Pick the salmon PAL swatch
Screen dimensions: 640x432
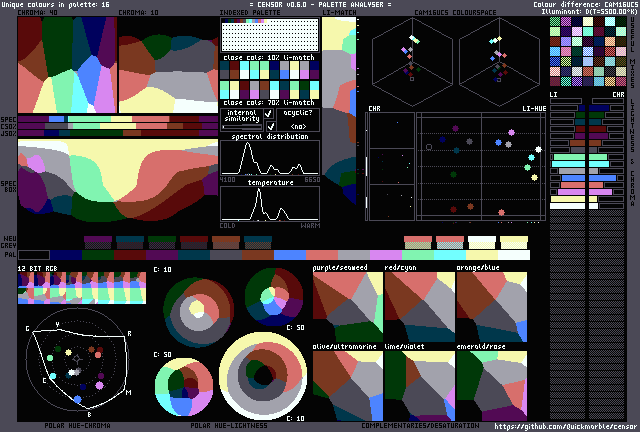(322, 255)
